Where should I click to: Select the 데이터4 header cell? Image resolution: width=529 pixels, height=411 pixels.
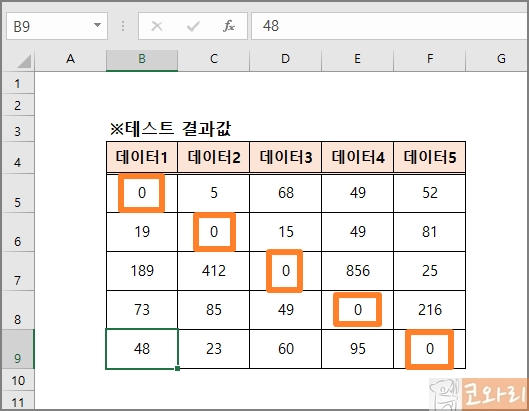click(x=357, y=157)
